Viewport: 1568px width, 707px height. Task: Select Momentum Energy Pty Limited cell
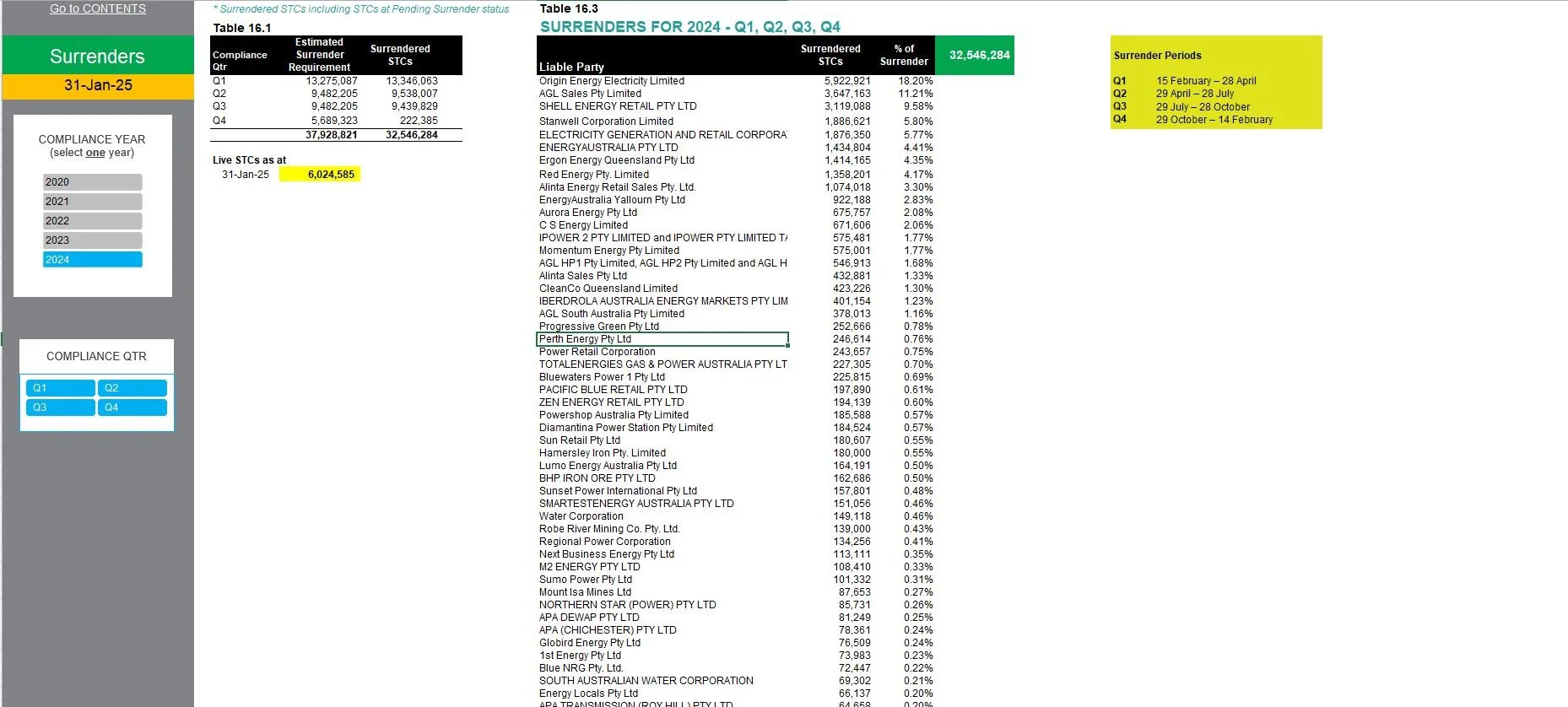(609, 251)
